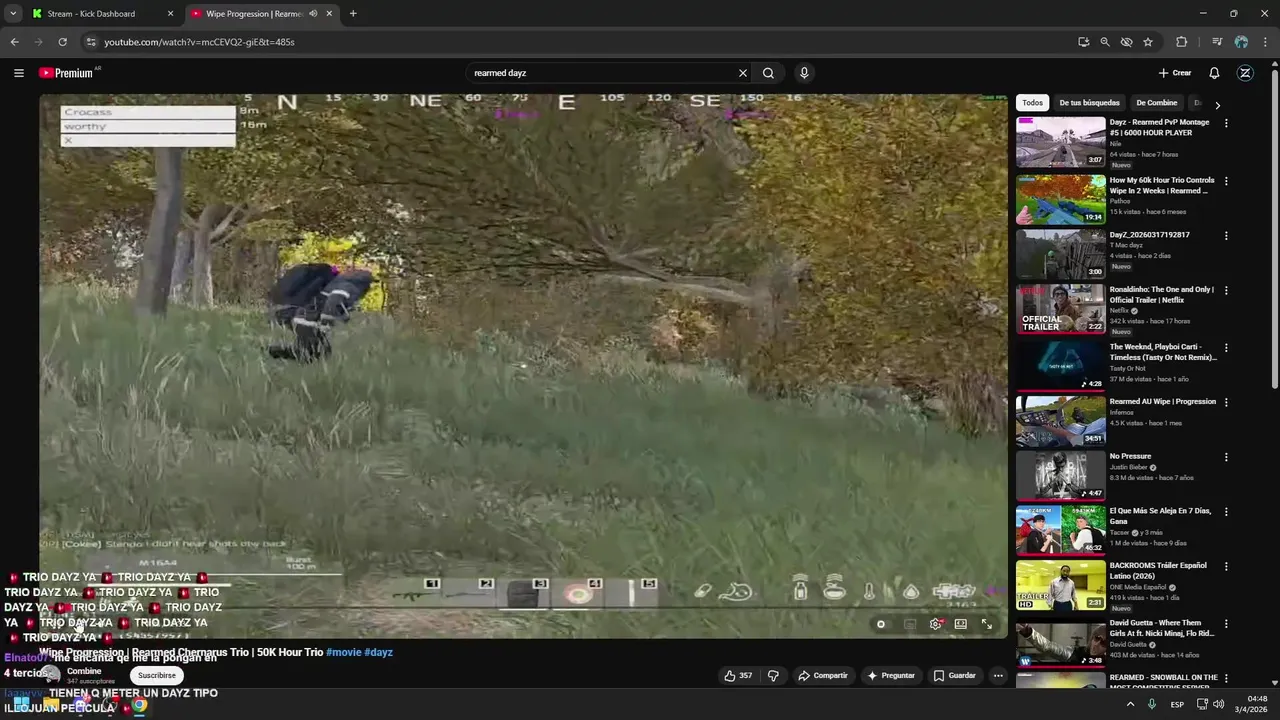This screenshot has height=720, width=1280.
Task: Open options menu for El Que Más Se Aleja
Action: point(1226,512)
